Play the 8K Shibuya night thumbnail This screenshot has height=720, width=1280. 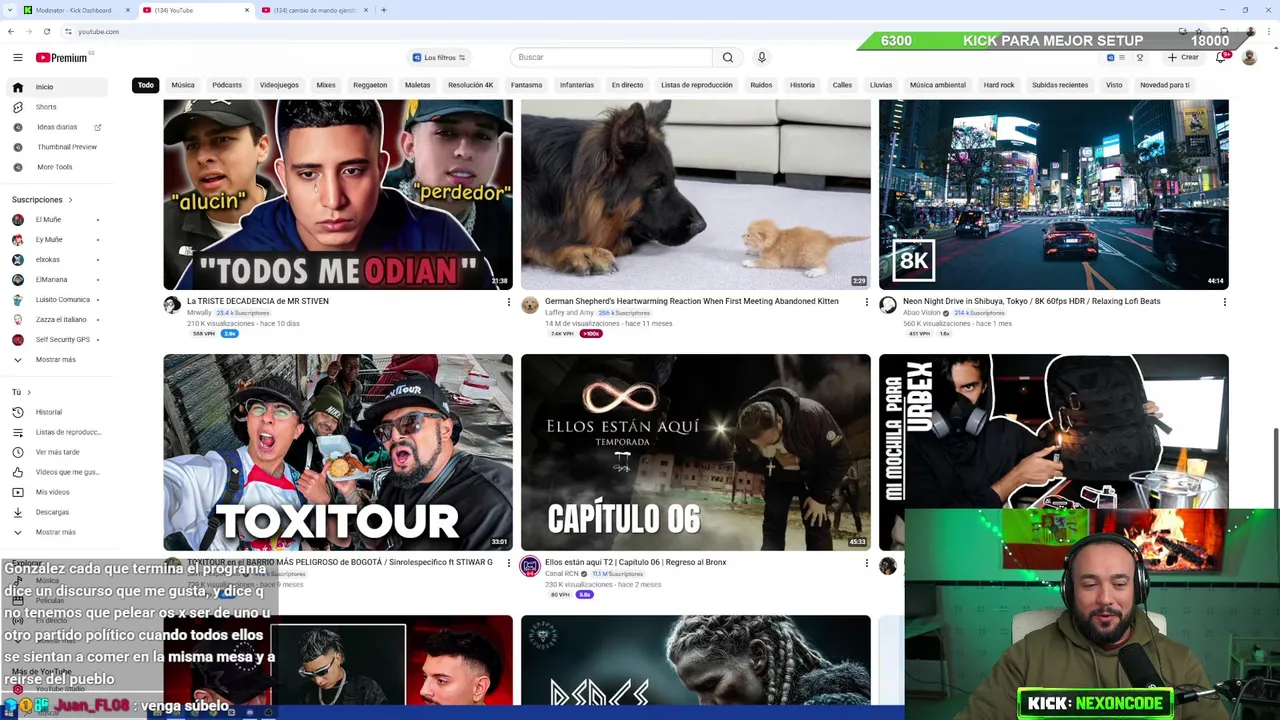pyautogui.click(x=1053, y=194)
